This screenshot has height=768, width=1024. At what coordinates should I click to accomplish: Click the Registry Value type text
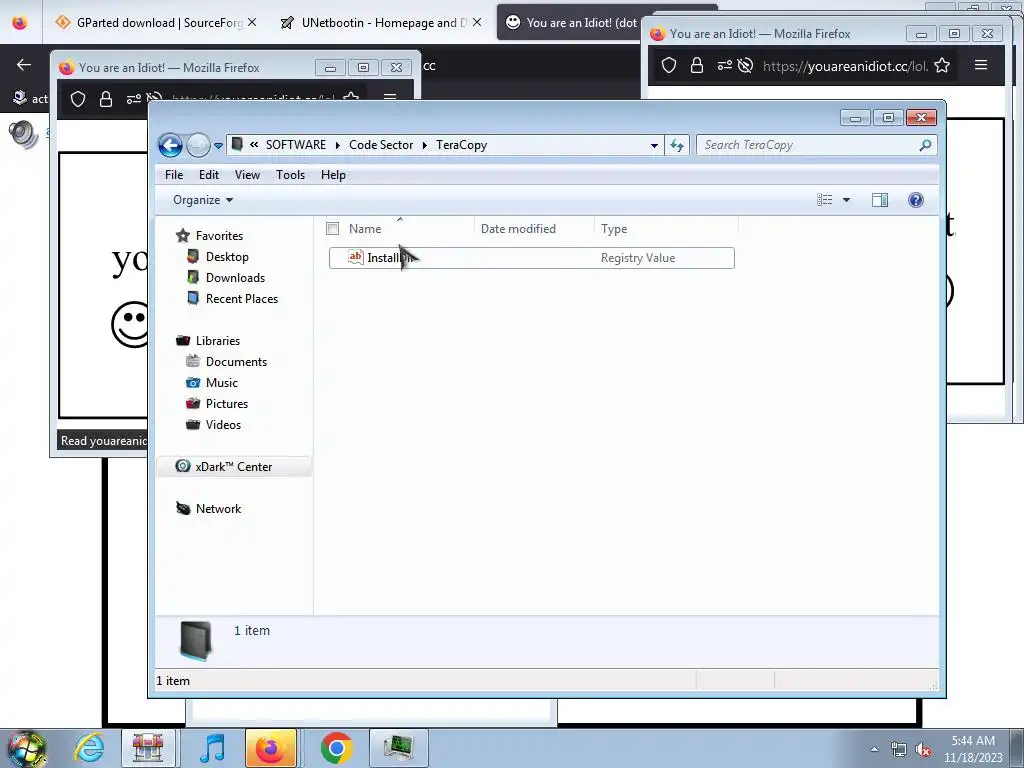pyautogui.click(x=637, y=258)
